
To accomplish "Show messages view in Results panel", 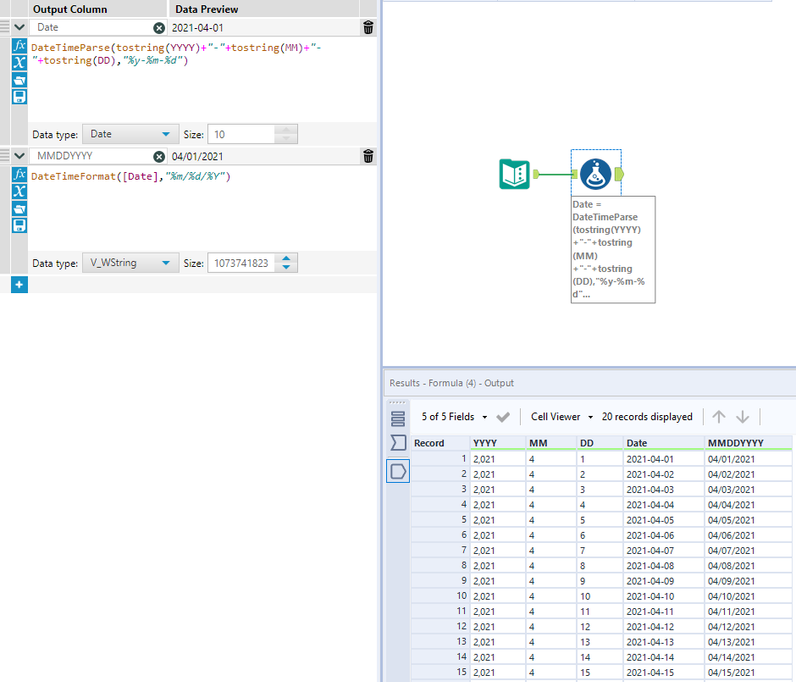I will 398,419.
